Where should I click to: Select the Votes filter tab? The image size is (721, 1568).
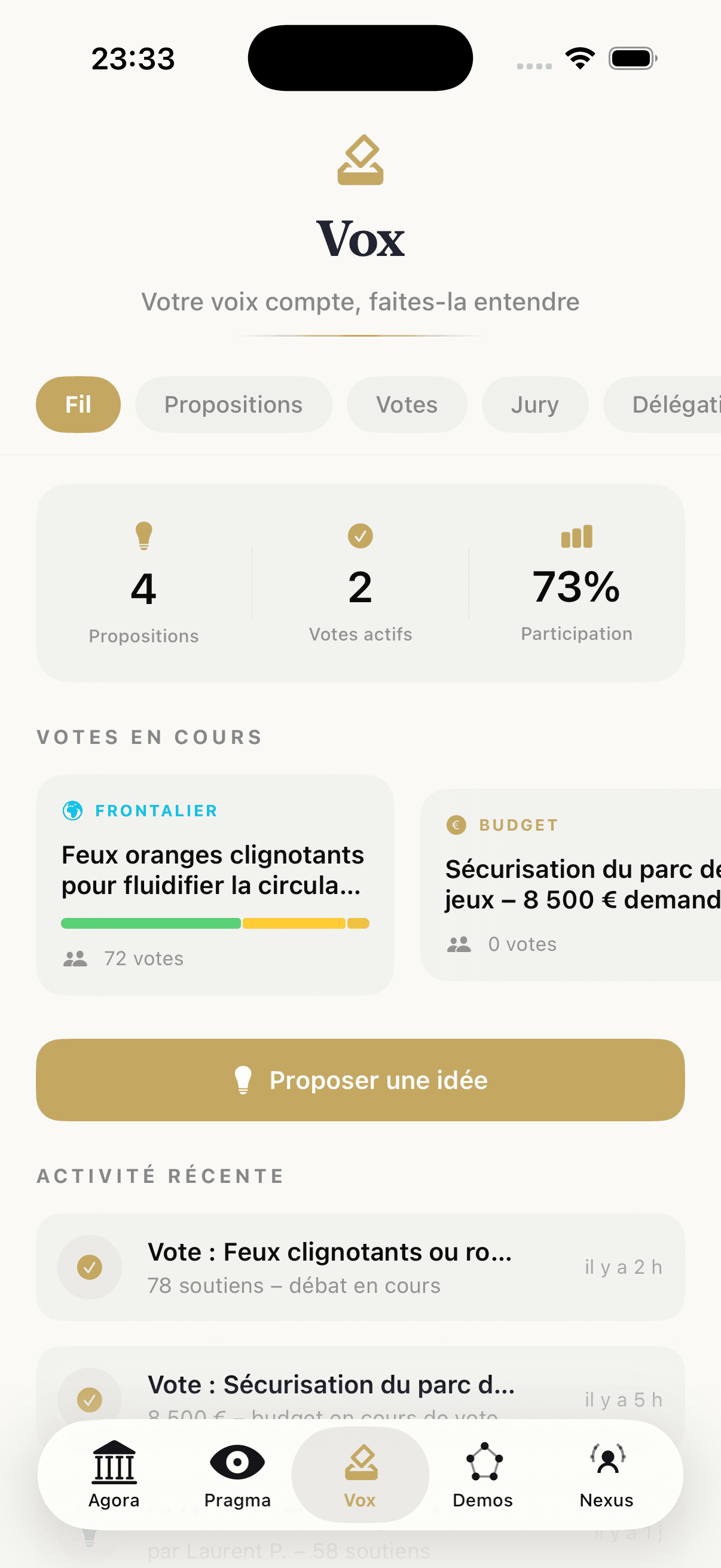[x=407, y=405]
